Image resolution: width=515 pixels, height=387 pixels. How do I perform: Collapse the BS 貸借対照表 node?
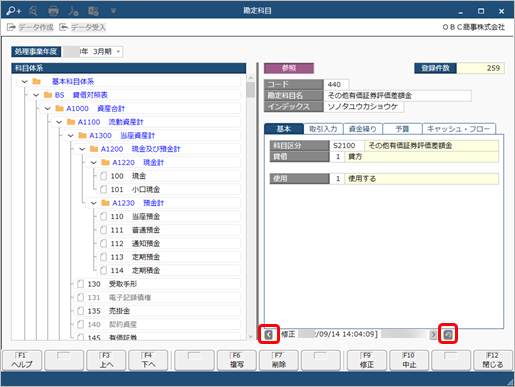36,95
